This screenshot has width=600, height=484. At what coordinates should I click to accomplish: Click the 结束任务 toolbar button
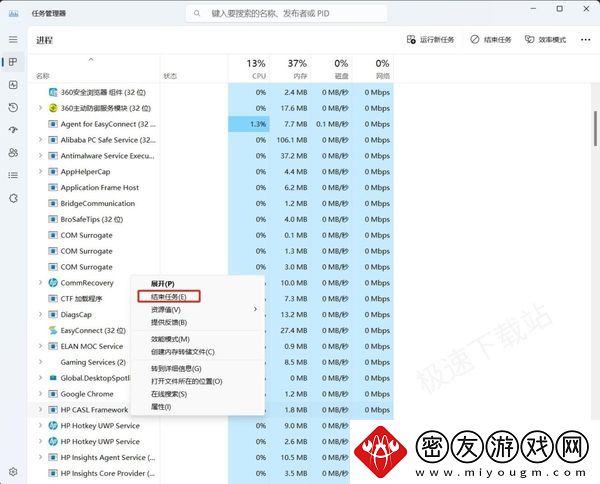[x=491, y=39]
